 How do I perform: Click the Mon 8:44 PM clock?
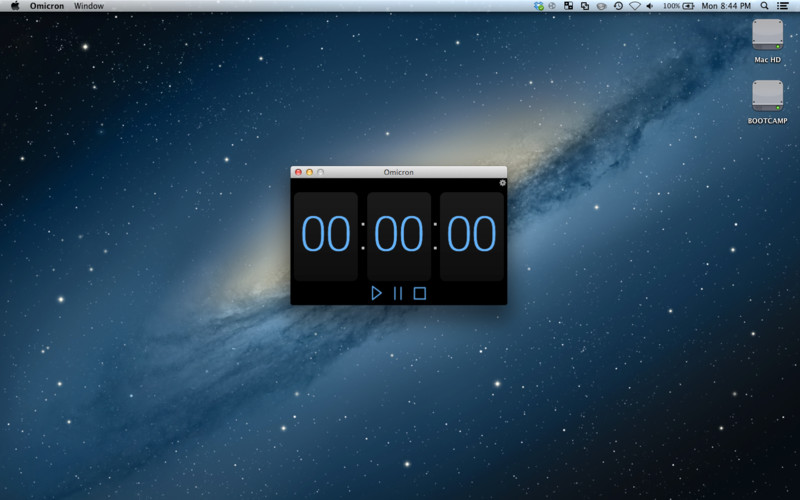click(x=726, y=6)
